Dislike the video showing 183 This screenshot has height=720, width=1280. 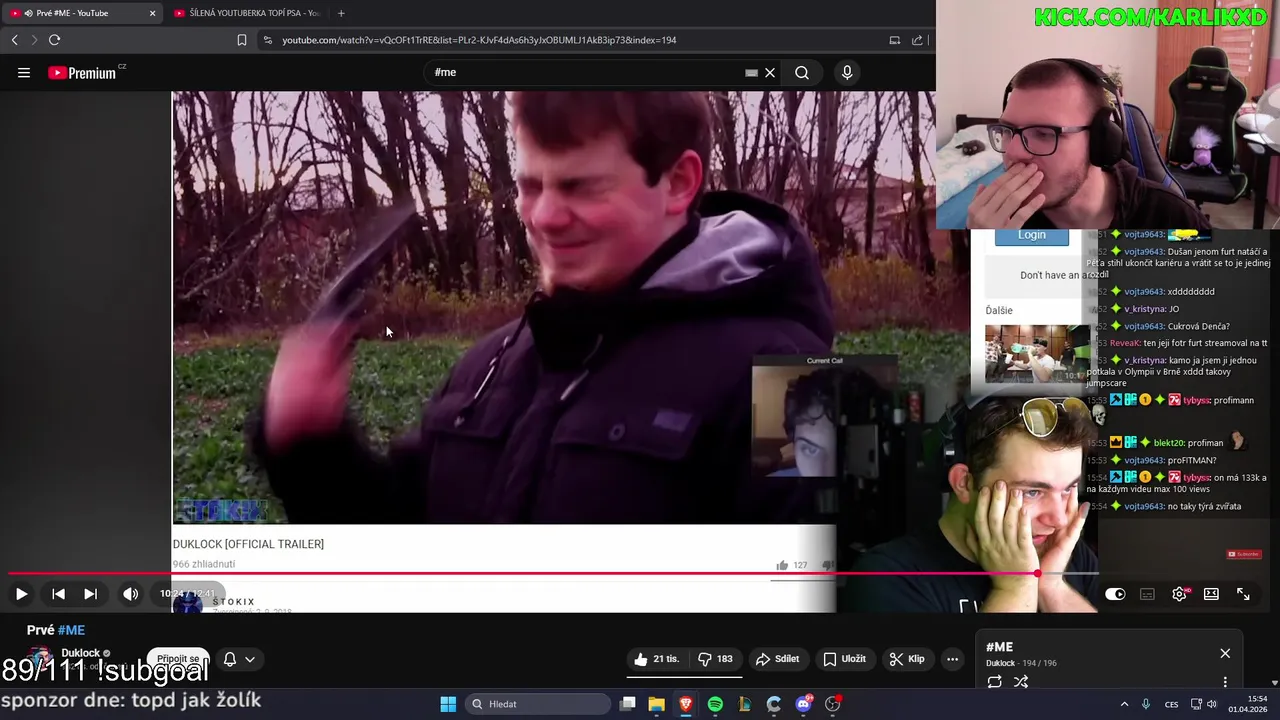coord(715,659)
